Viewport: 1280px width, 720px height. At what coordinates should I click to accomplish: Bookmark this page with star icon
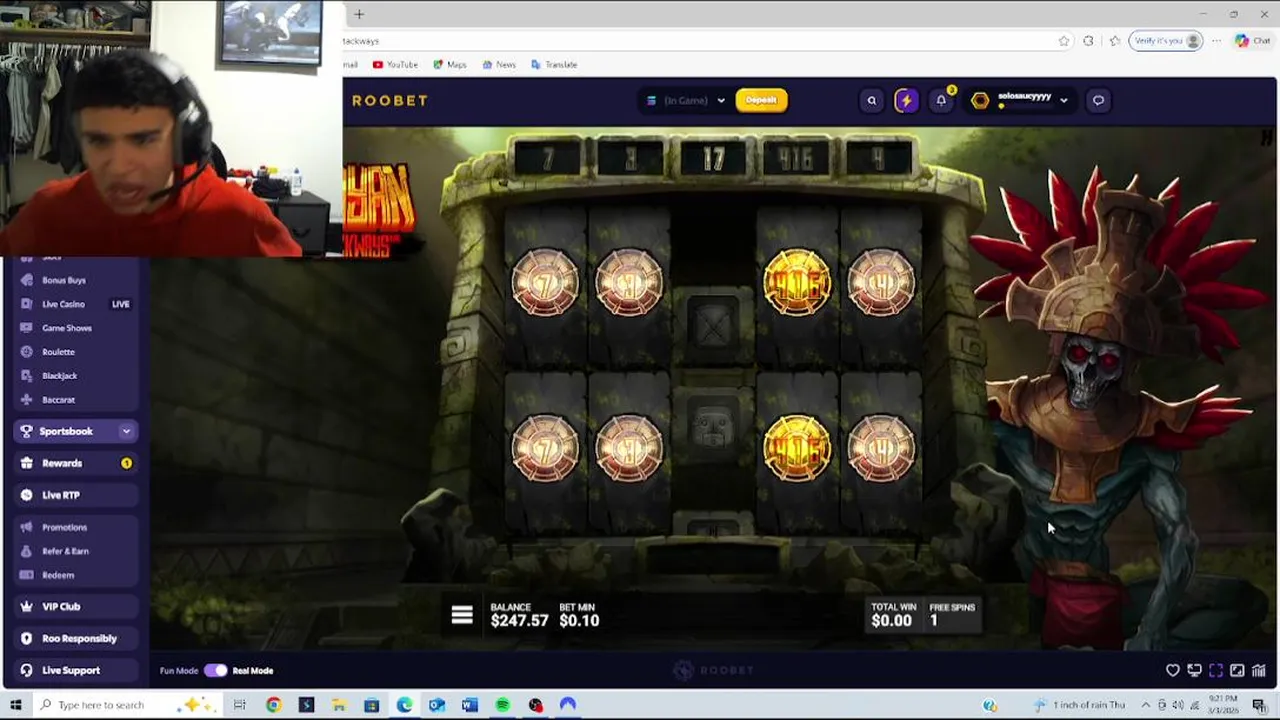[1064, 41]
